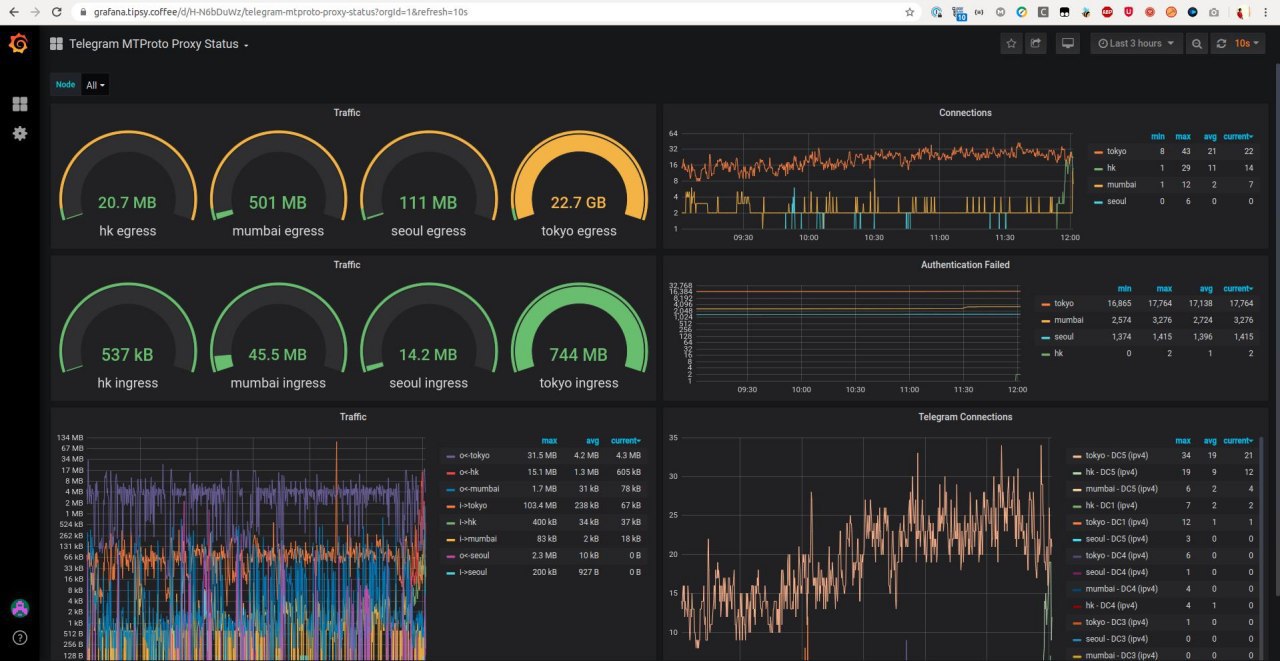Refresh the dashboard with the refresh icon
The image size is (1280, 661).
click(x=1221, y=44)
